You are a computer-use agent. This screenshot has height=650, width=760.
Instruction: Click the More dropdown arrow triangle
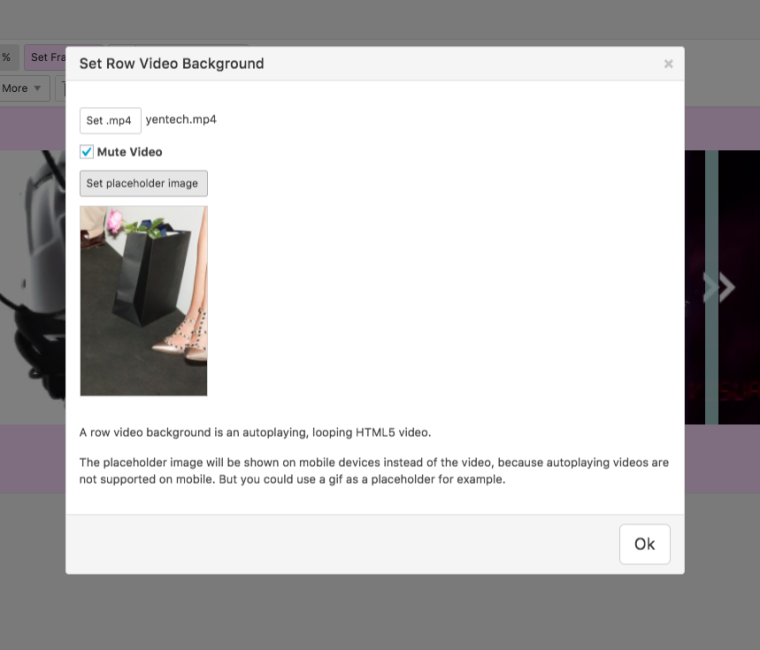tap(38, 88)
